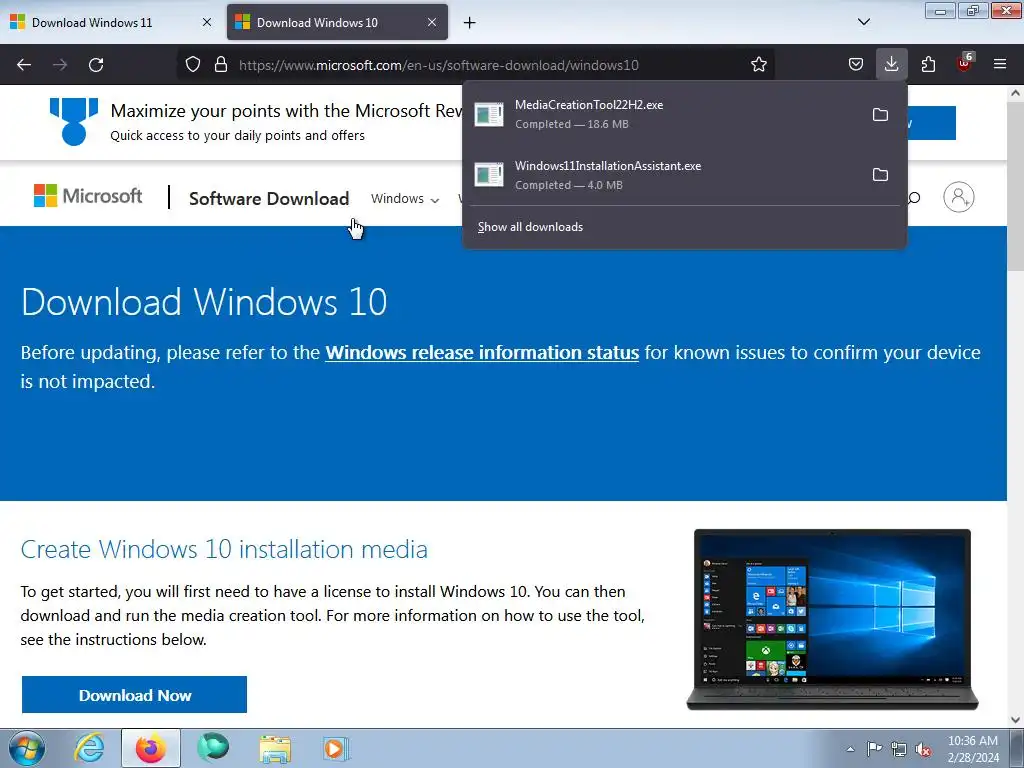Select Windows11InstallationAssistant.exe download entry
This screenshot has height=768, width=1024.
tap(684, 174)
